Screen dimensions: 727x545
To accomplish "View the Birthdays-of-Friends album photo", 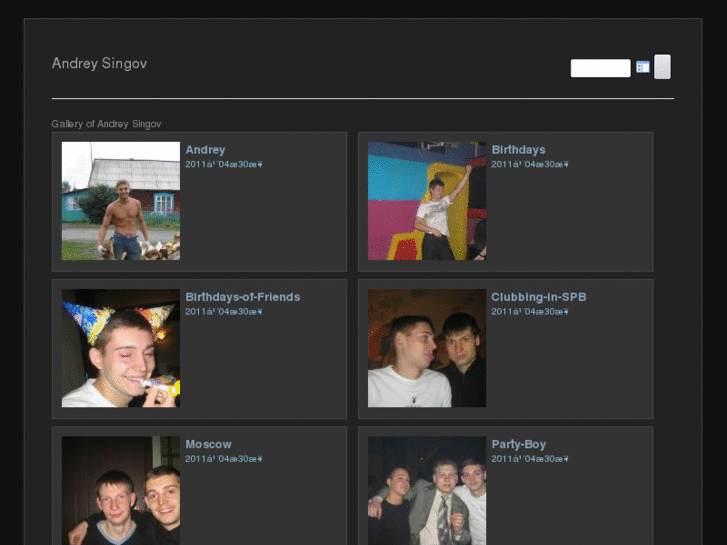I will click(x=121, y=348).
